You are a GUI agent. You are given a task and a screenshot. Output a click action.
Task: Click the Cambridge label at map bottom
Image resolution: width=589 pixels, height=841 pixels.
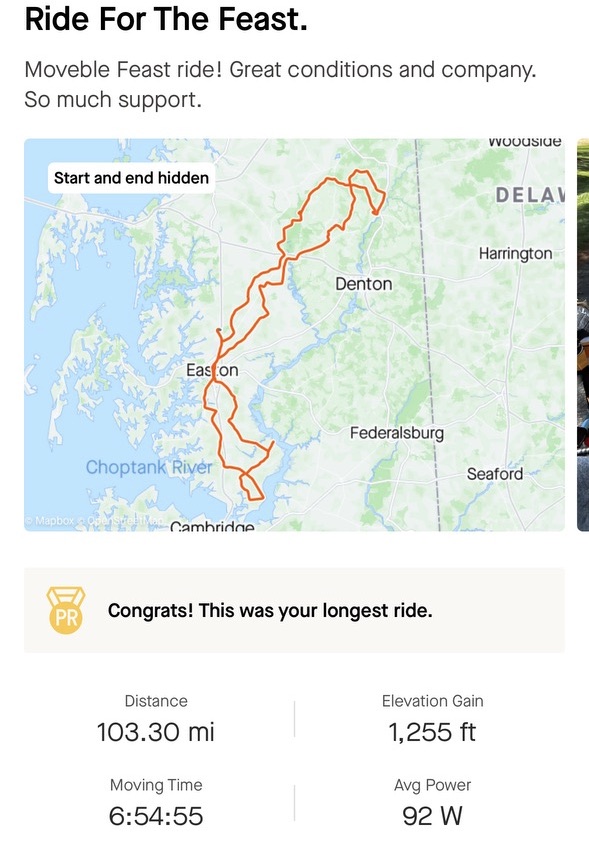tap(212, 526)
